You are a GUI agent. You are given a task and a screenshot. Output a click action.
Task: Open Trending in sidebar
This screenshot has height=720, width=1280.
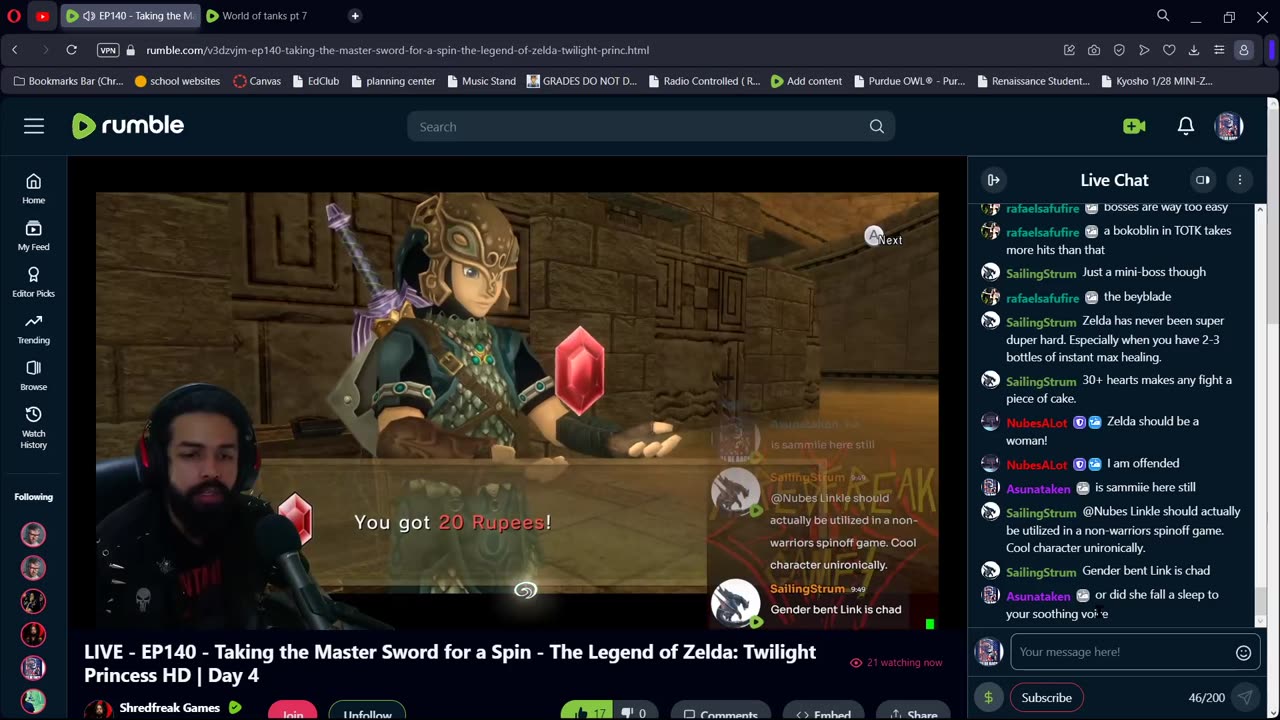pyautogui.click(x=33, y=328)
